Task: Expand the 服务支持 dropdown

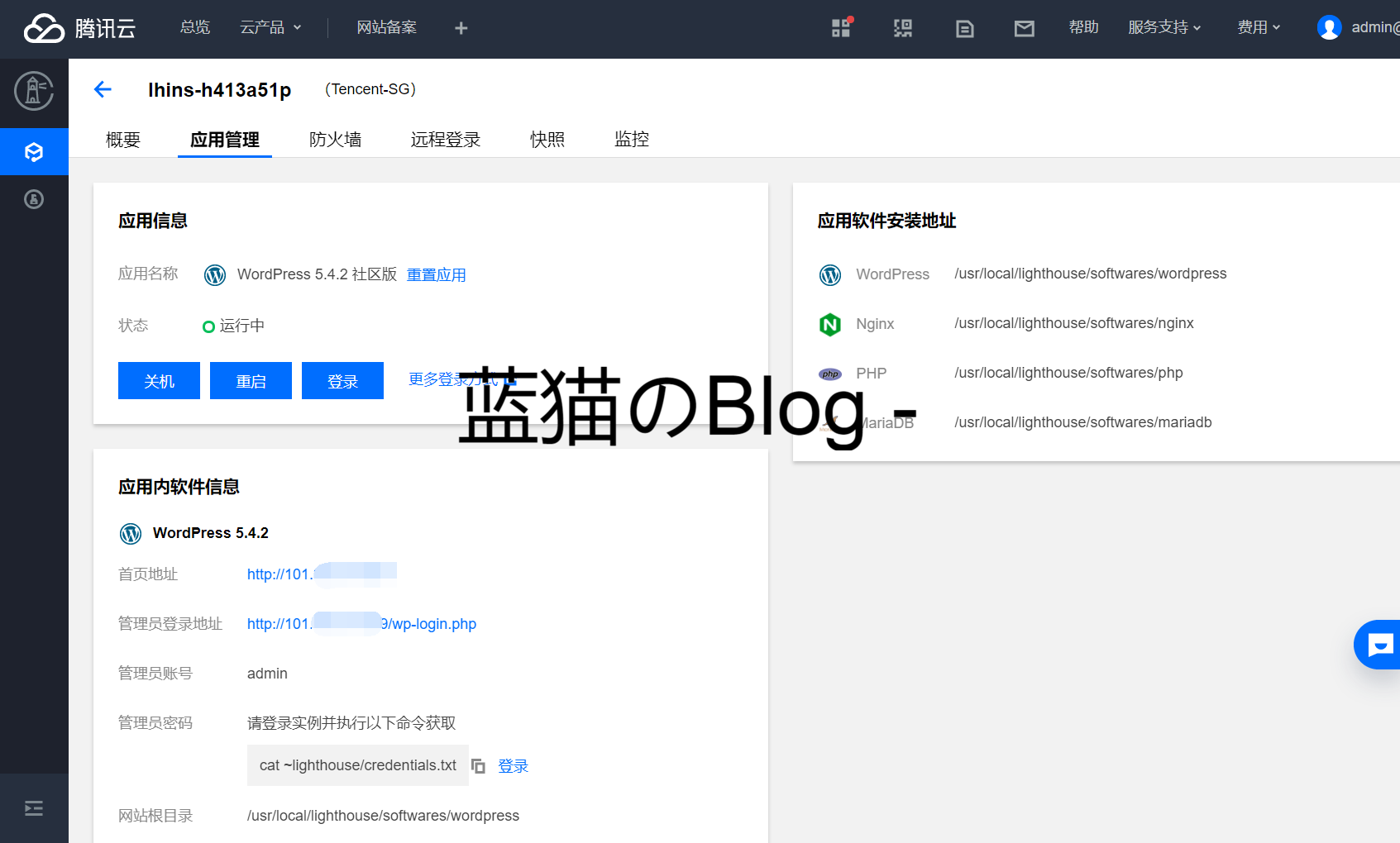Action: point(1163,28)
